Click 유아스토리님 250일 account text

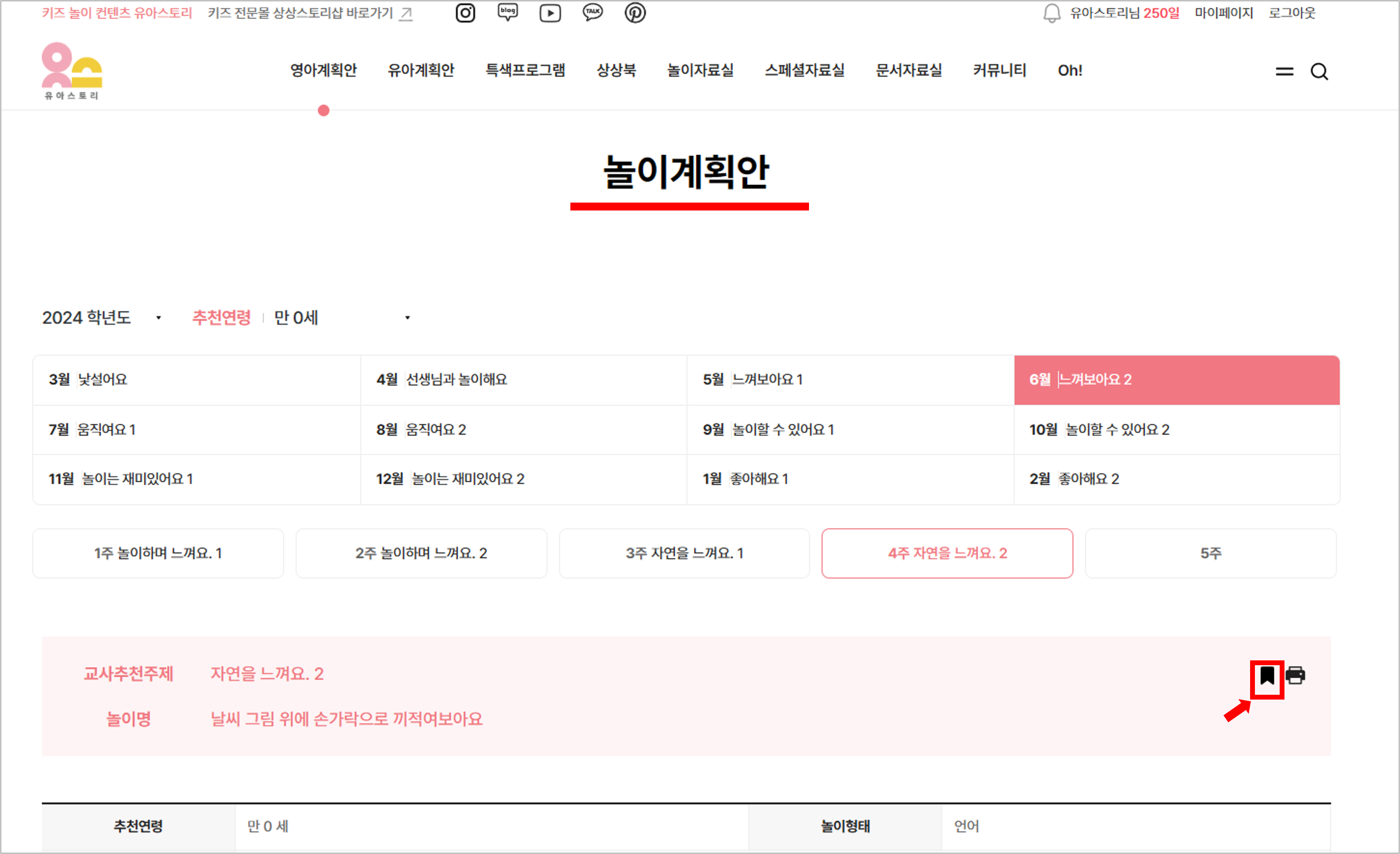pos(1125,13)
